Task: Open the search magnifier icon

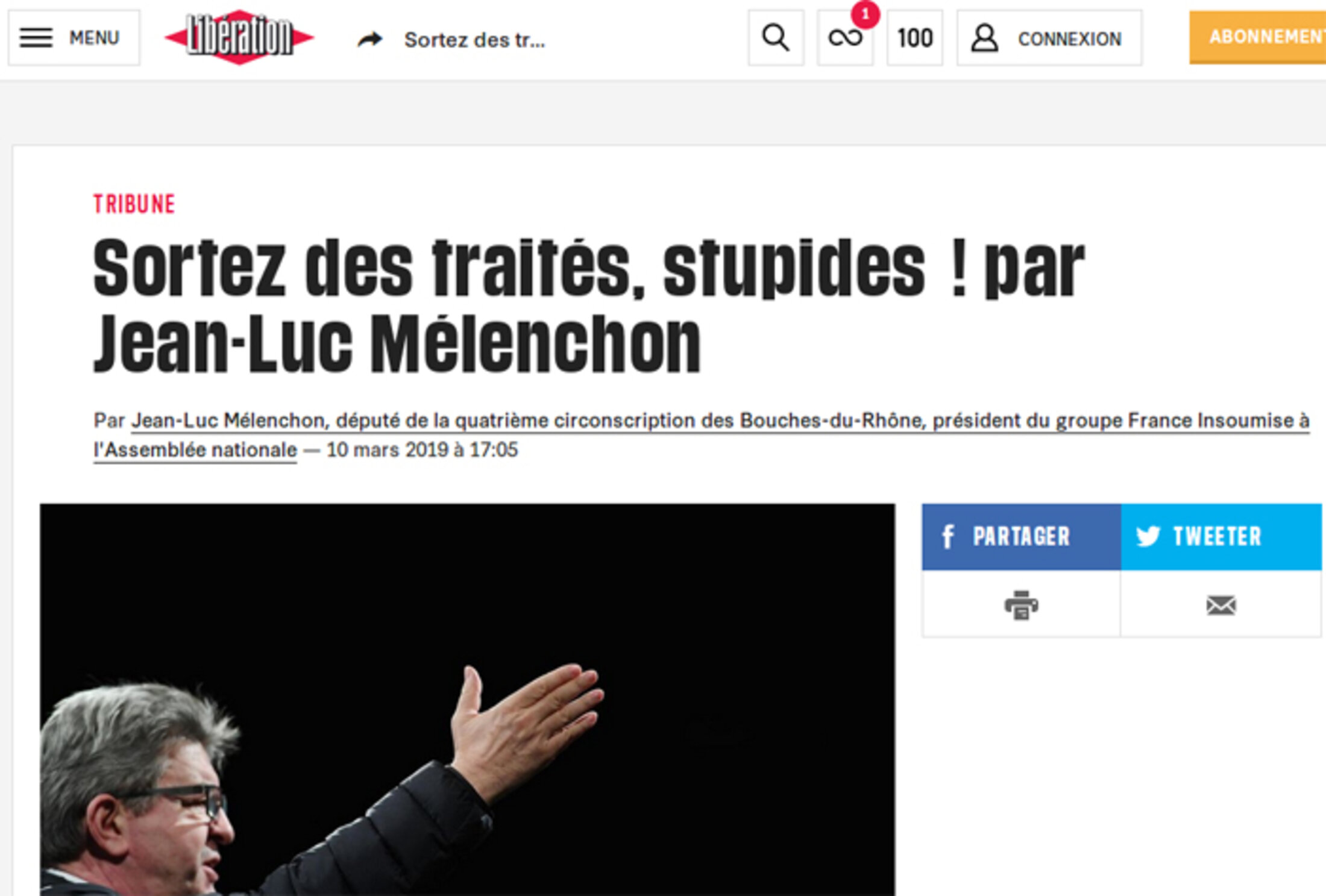Action: (776, 38)
